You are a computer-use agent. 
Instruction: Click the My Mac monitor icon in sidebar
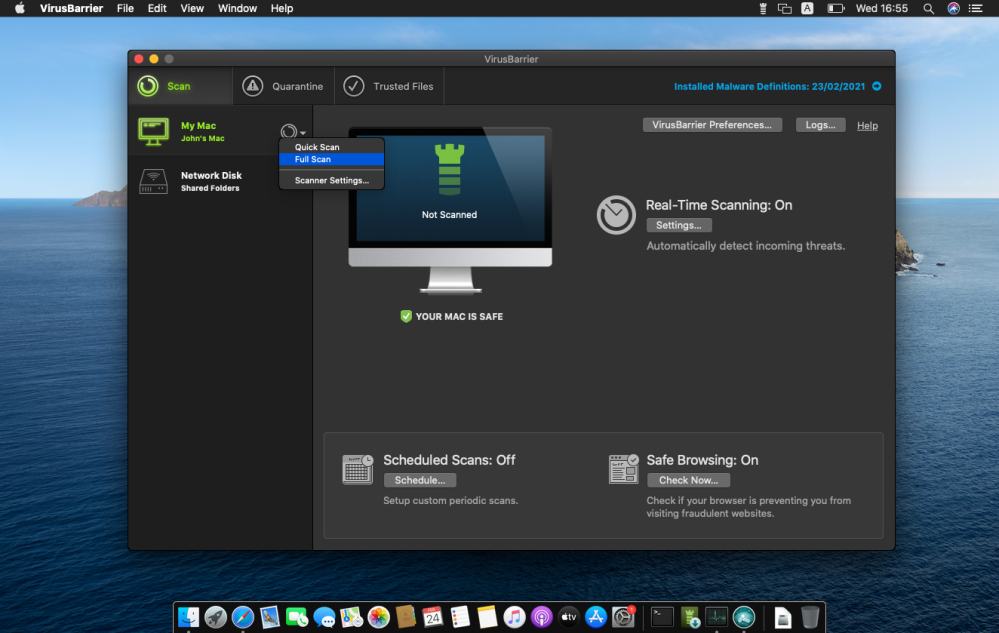(x=153, y=131)
